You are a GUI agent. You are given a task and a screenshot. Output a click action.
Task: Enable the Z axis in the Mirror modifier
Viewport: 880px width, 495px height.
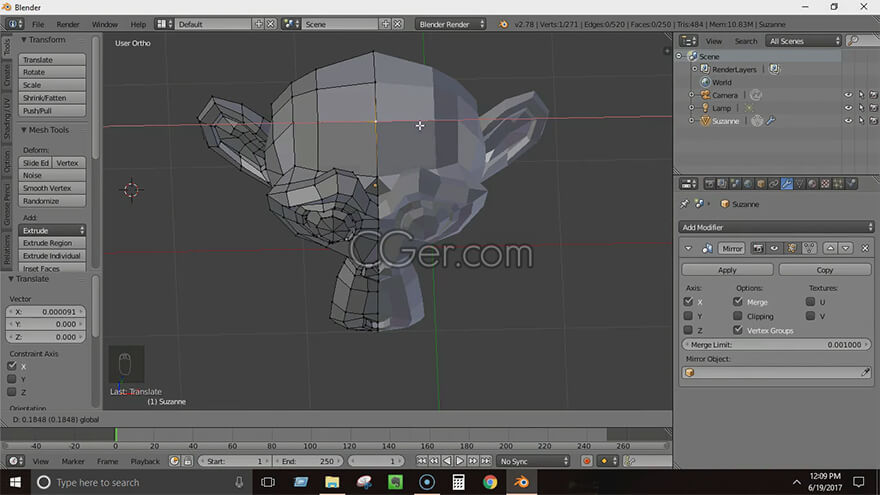[x=688, y=329]
